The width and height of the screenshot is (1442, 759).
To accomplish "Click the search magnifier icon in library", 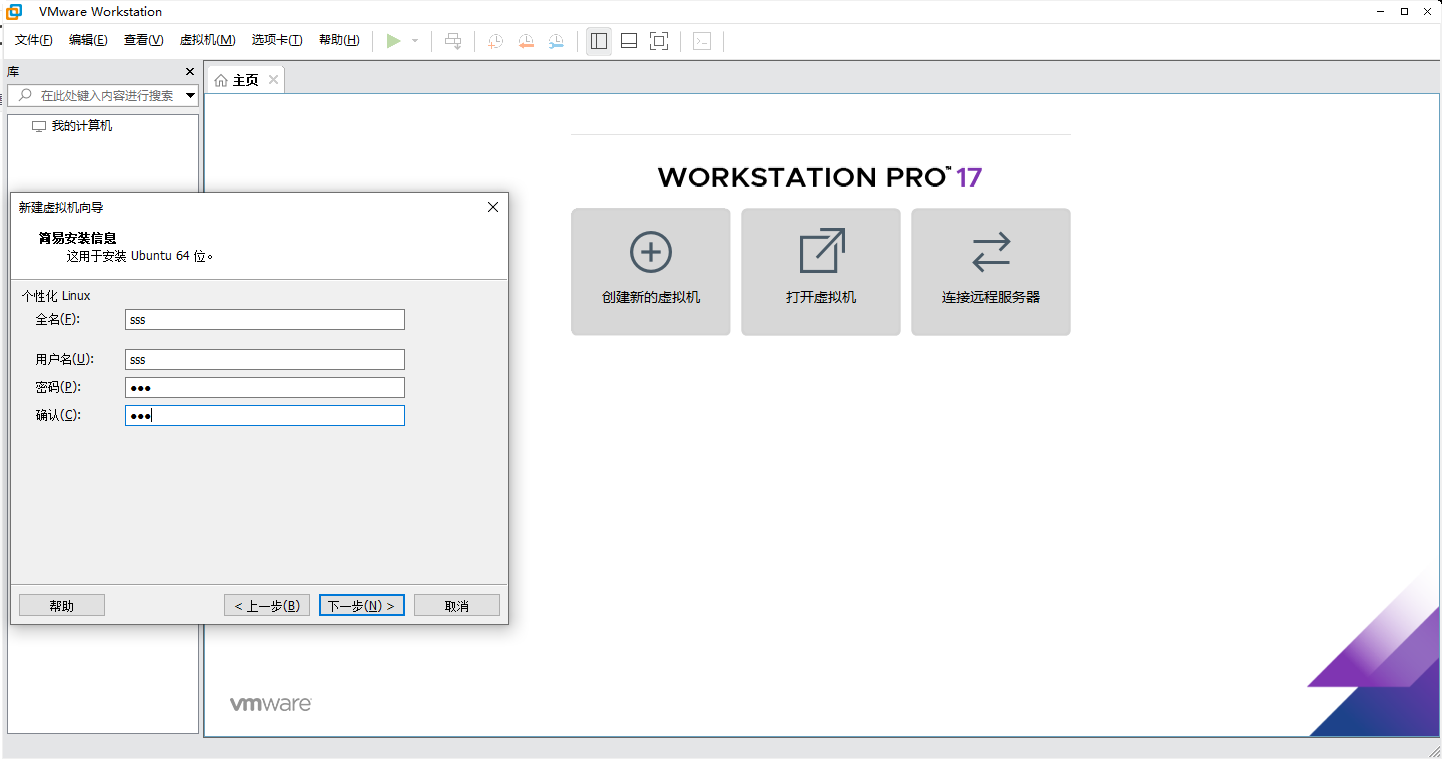I will coord(25,95).
